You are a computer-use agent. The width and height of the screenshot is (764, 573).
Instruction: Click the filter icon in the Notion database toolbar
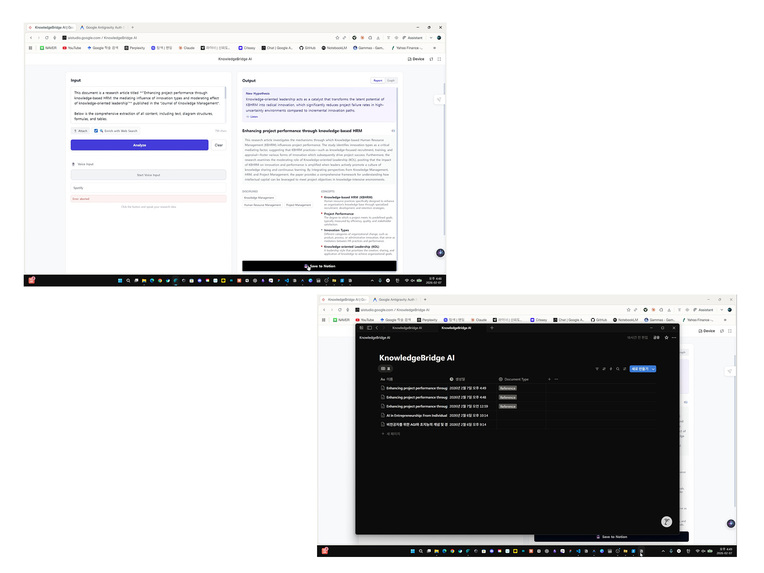point(597,369)
